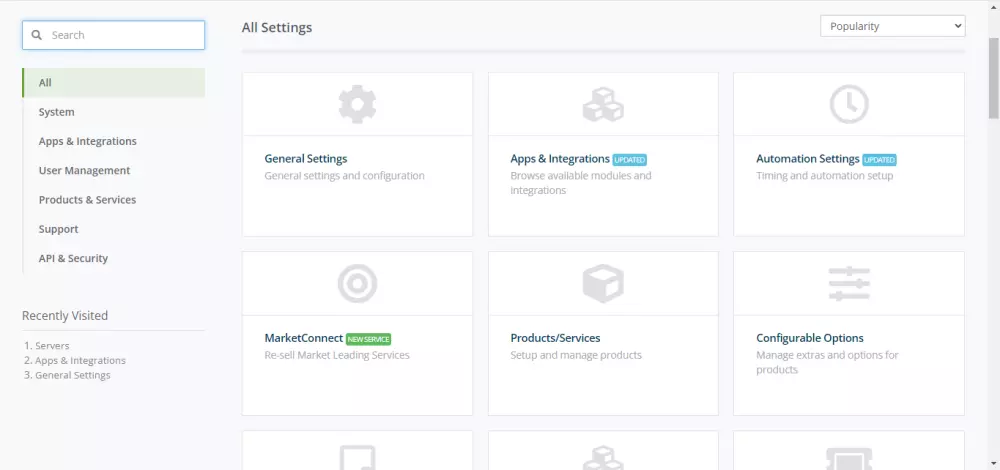
Task: Click the gear icon for General Settings
Action: (x=357, y=104)
